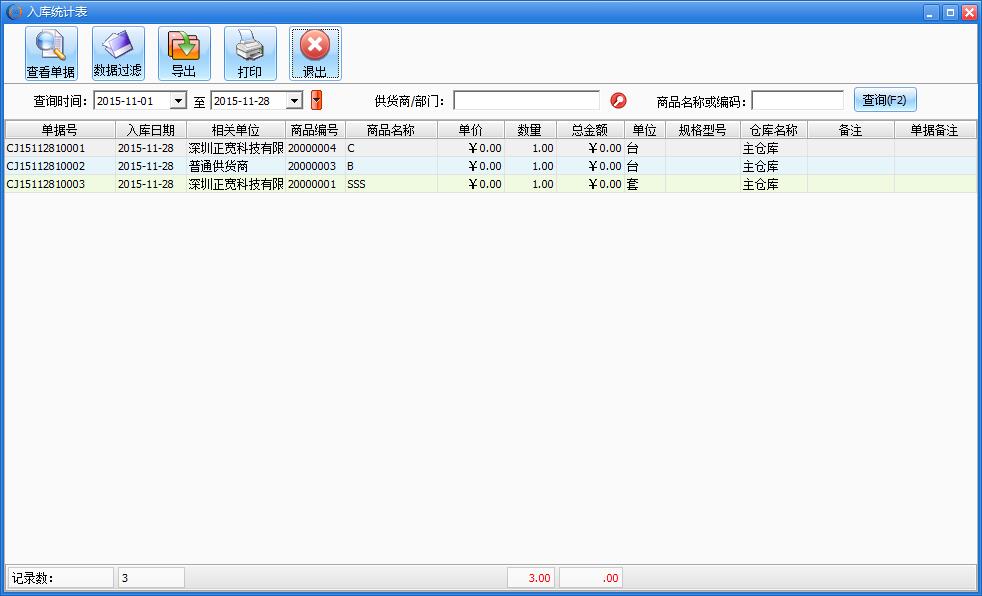Sort by the 单据号 column header
Screen dimensions: 982x596
click(60, 130)
